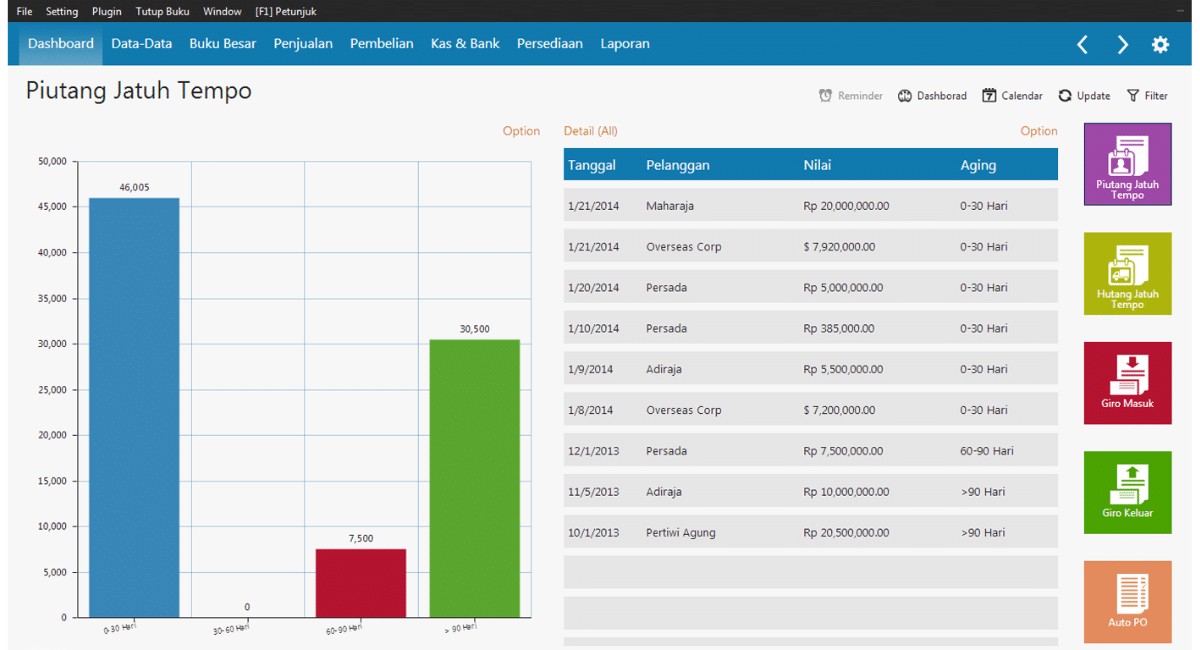Switch to the Data-Data tab
This screenshot has height=650, width=1200.
pyautogui.click(x=142, y=44)
